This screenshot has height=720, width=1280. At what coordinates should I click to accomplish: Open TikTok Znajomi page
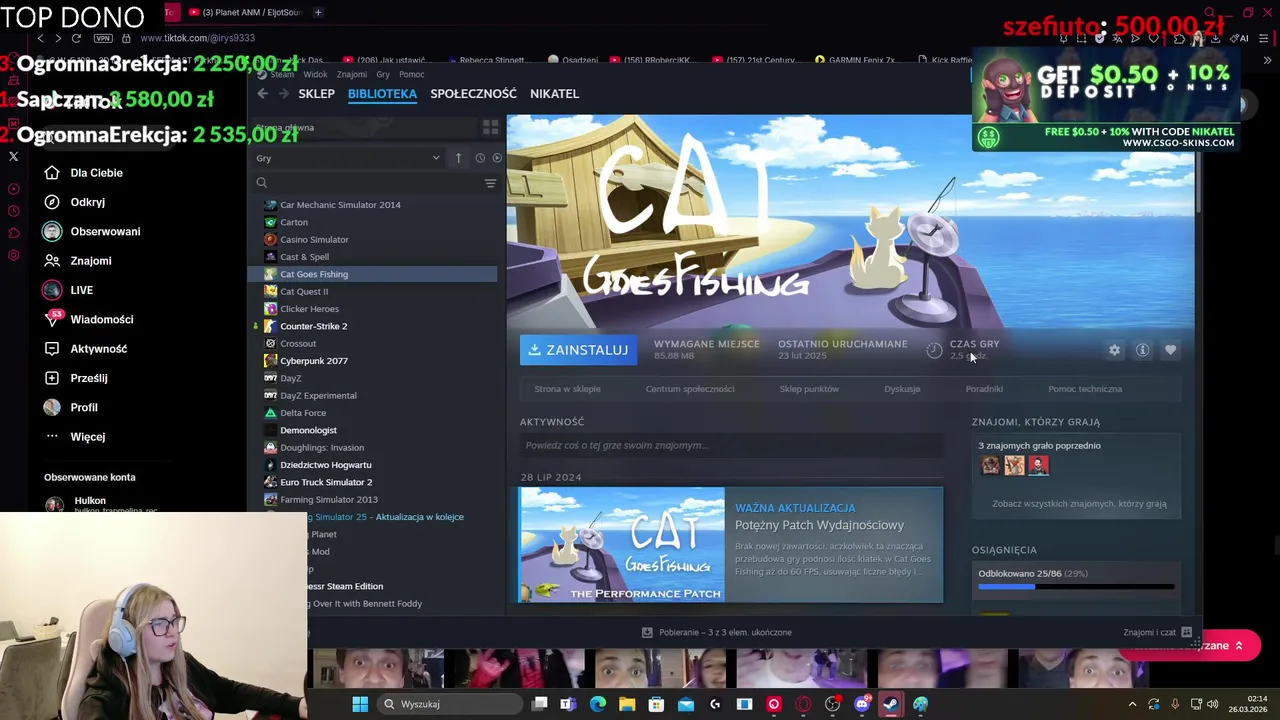coord(77,261)
